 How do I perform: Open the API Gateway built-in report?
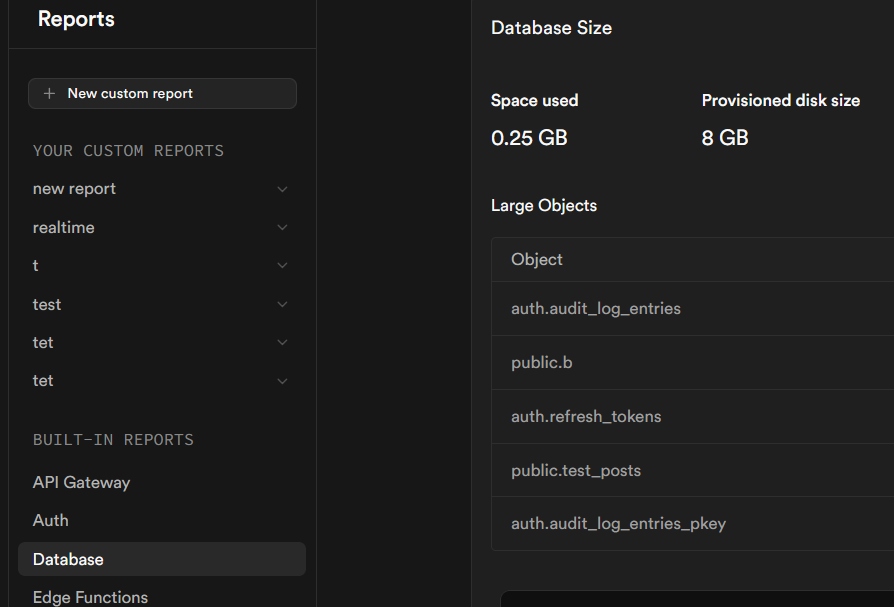tap(81, 482)
